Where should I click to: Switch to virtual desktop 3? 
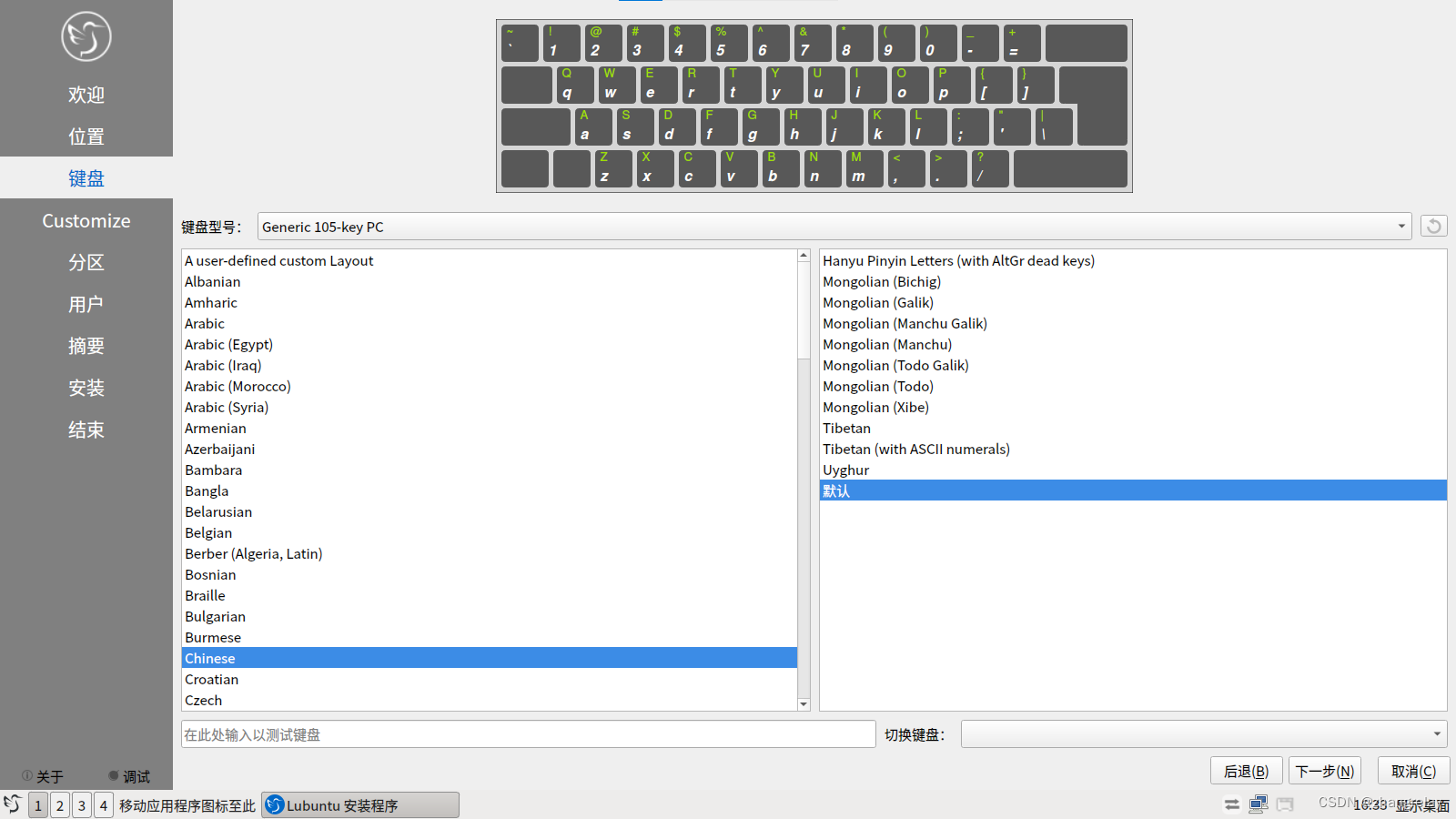point(82,805)
